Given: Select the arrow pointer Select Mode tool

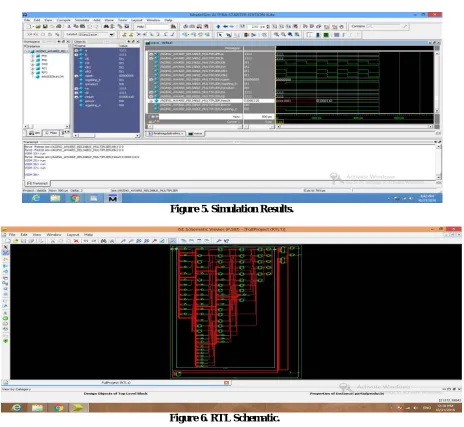Looking at the screenshot, I should (x=220, y=35).
